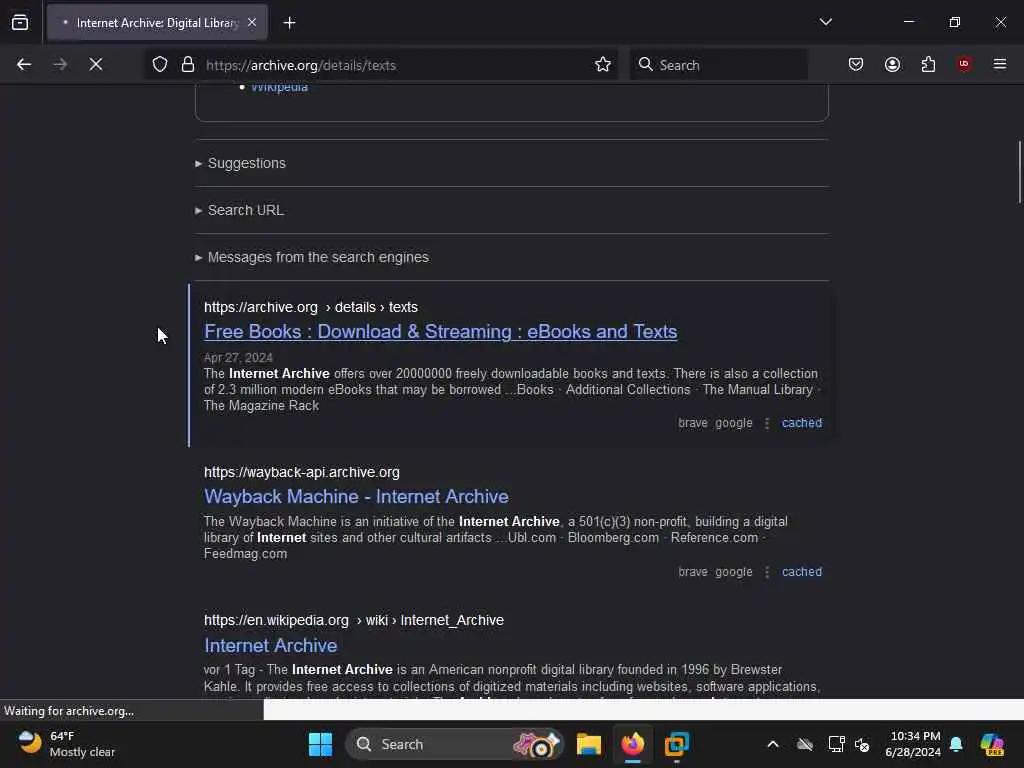Open the Wikipedia link in the infobox

[279, 87]
